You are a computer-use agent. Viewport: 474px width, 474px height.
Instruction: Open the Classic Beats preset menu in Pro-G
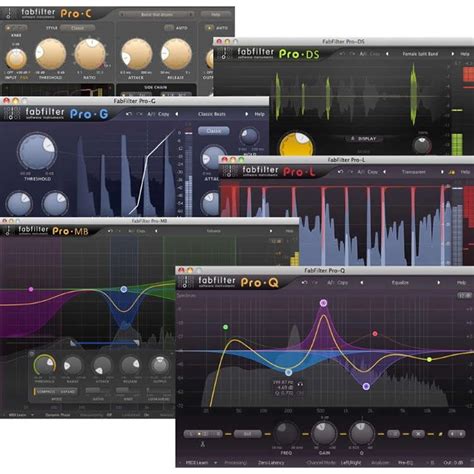(x=212, y=114)
